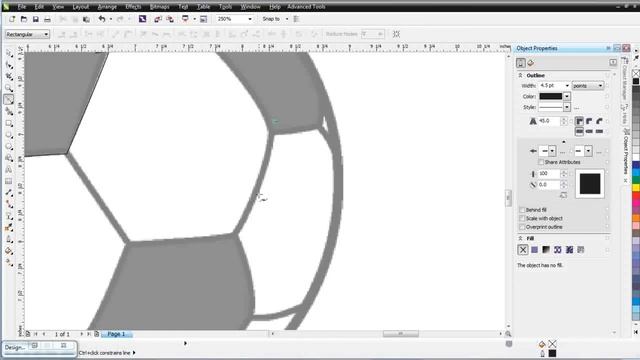640x360 pixels.
Task: Open outline Style dropdown arrow
Action: pos(567,107)
